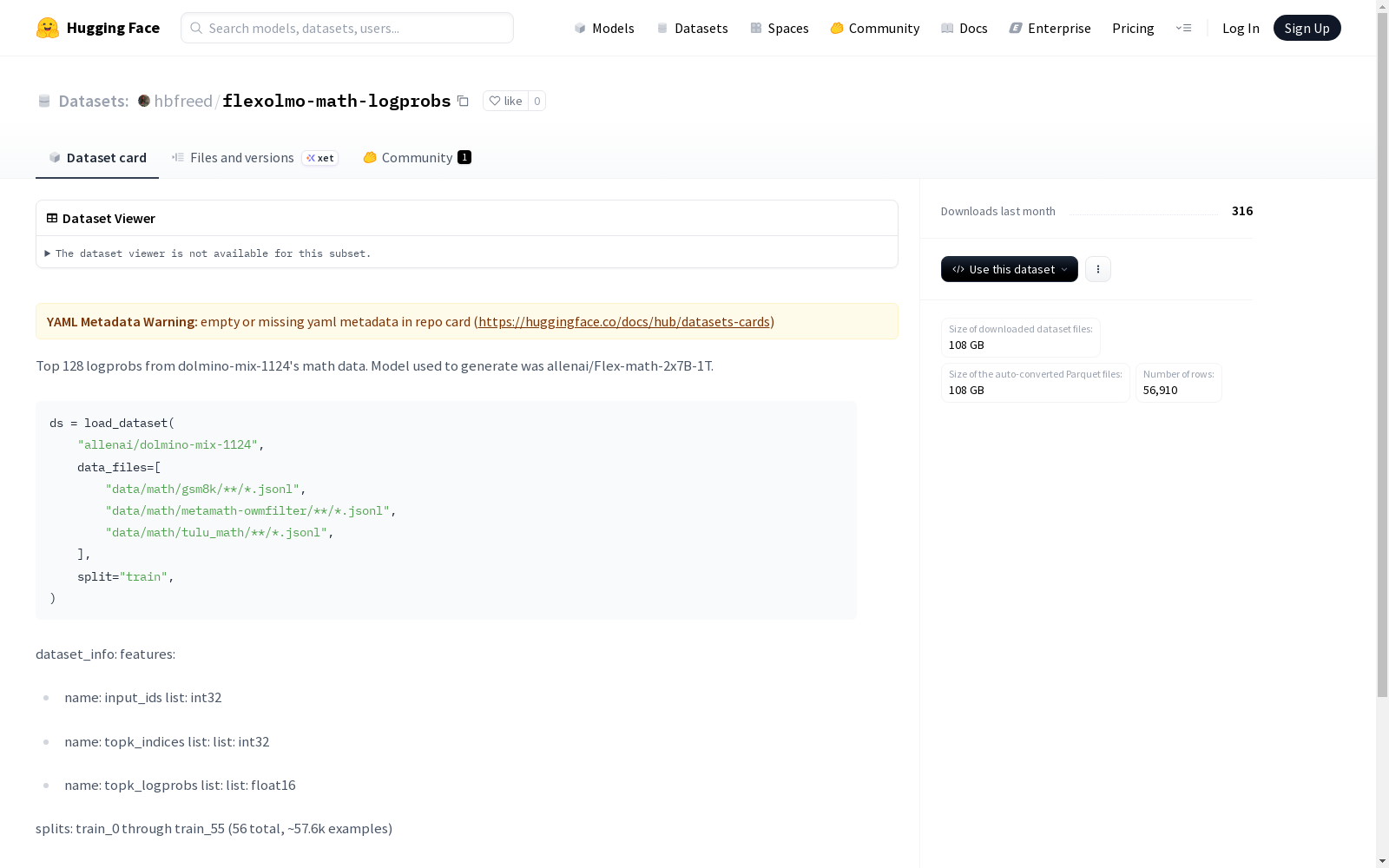Open the Enterprise page
This screenshot has width=1389, height=868.
tap(1050, 28)
